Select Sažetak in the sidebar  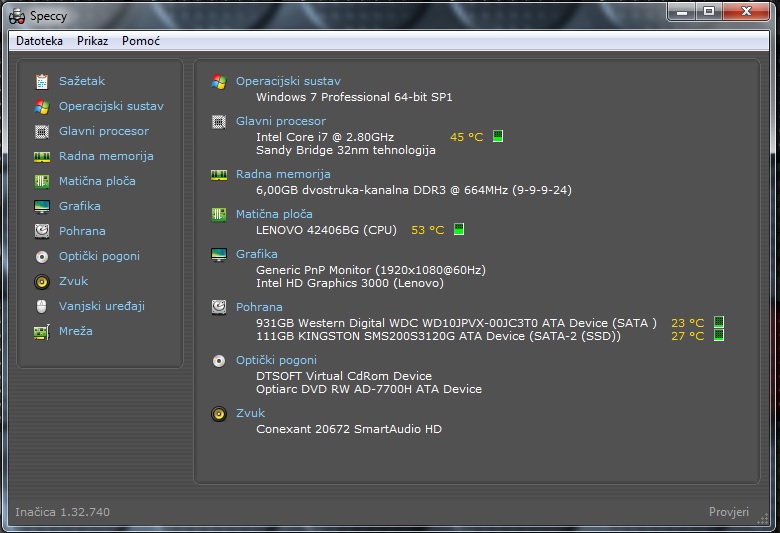coord(82,81)
